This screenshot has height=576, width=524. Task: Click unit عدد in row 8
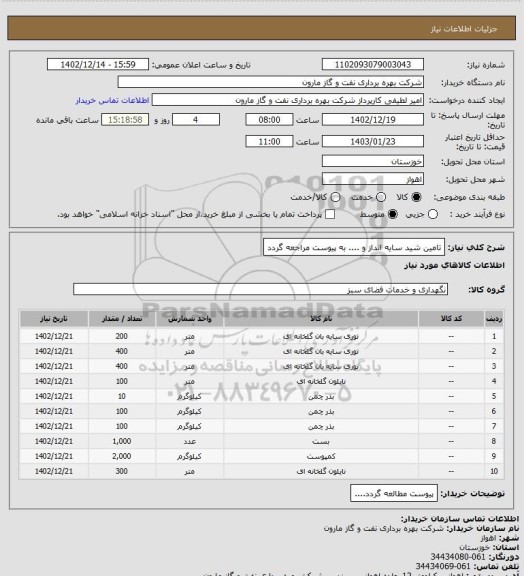click(x=190, y=441)
